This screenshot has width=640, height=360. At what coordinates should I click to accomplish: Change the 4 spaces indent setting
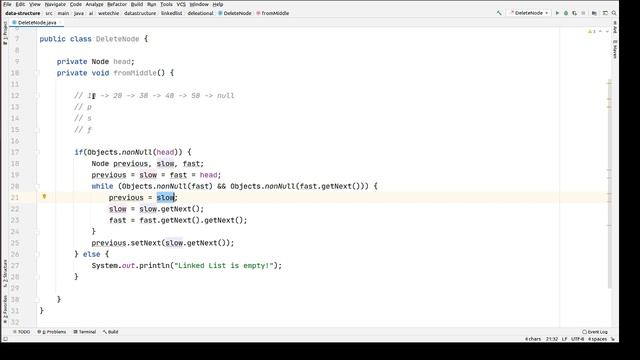598,339
